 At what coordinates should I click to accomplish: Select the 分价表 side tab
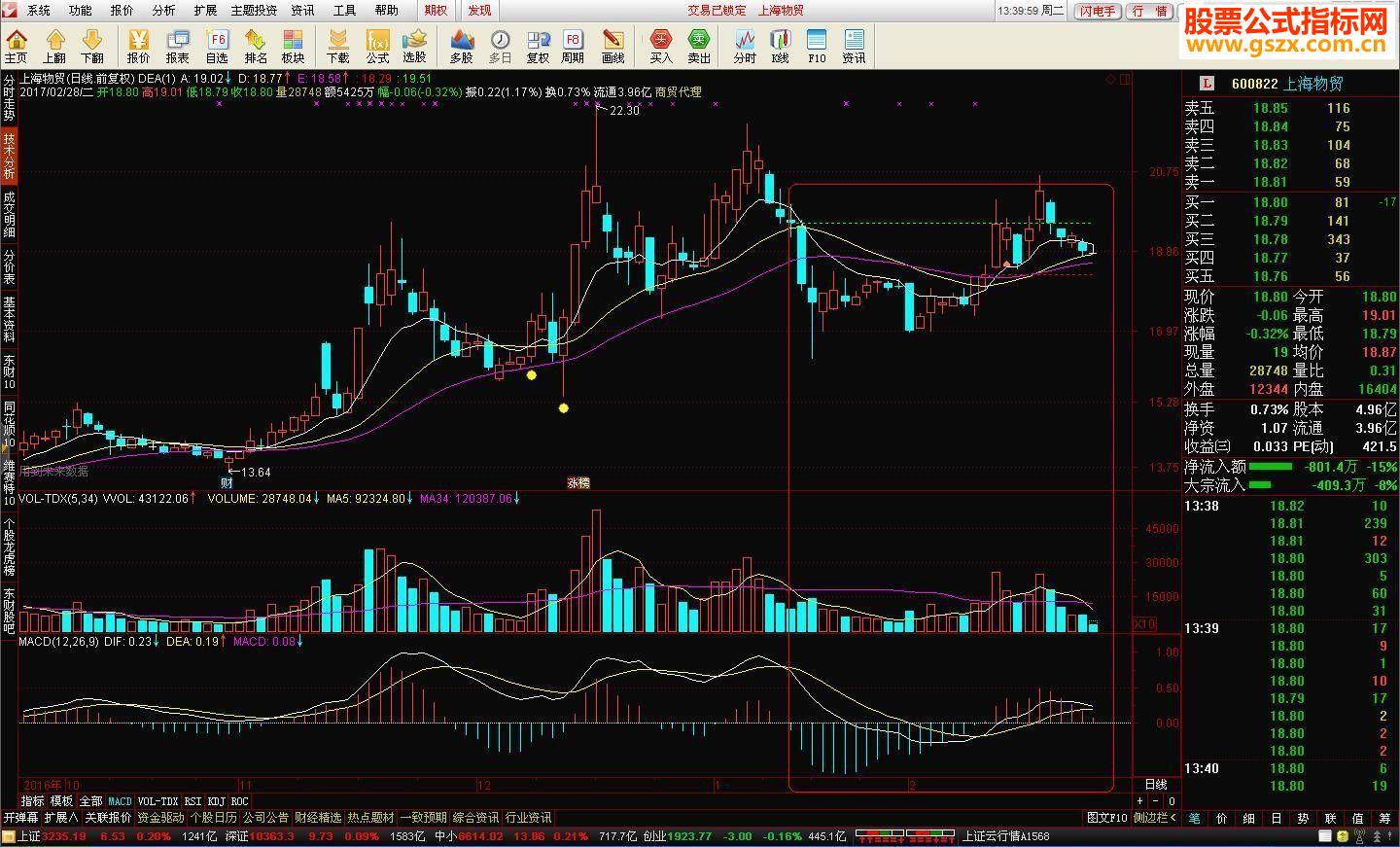[x=9, y=266]
